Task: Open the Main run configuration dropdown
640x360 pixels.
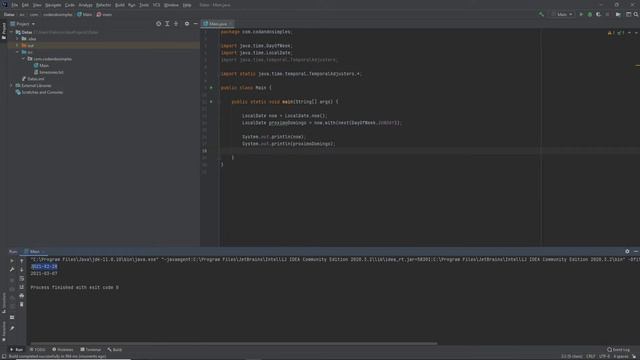Action: tap(562, 14)
